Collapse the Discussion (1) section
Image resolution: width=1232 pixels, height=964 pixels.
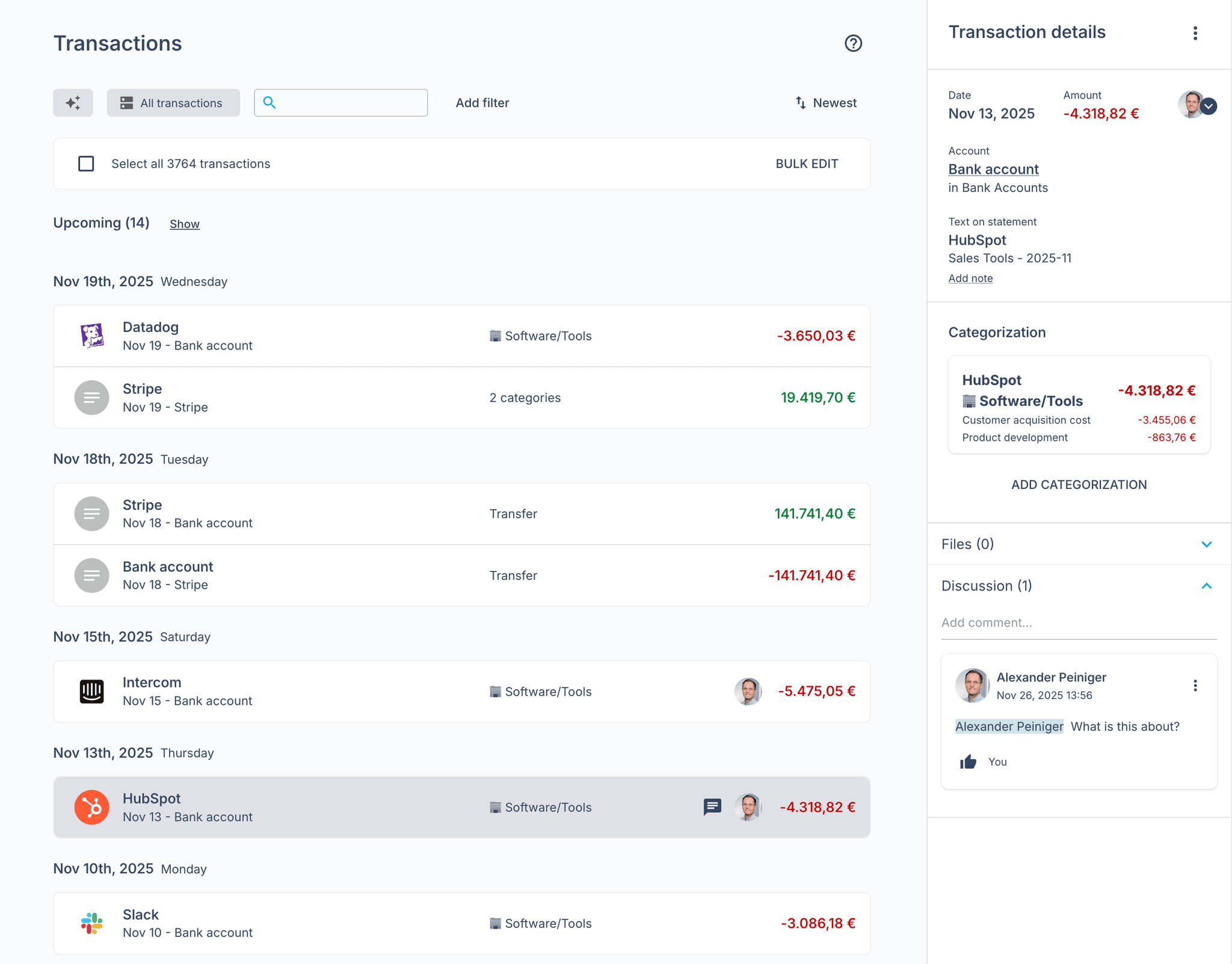pos(1206,586)
